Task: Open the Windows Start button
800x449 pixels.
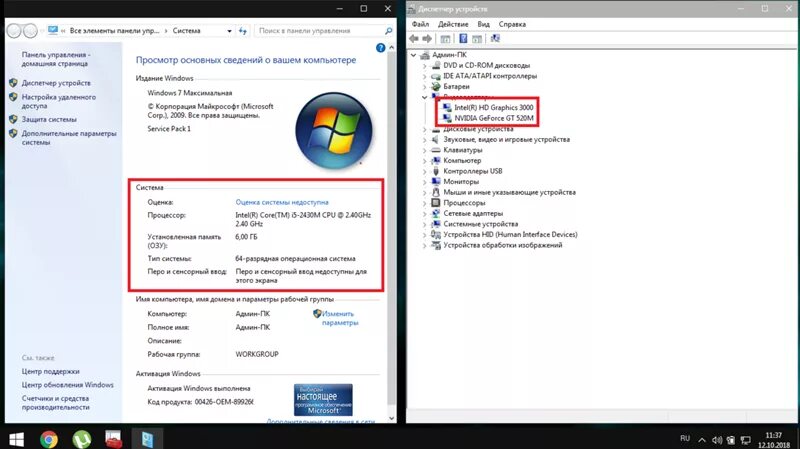Action: pos(16,439)
